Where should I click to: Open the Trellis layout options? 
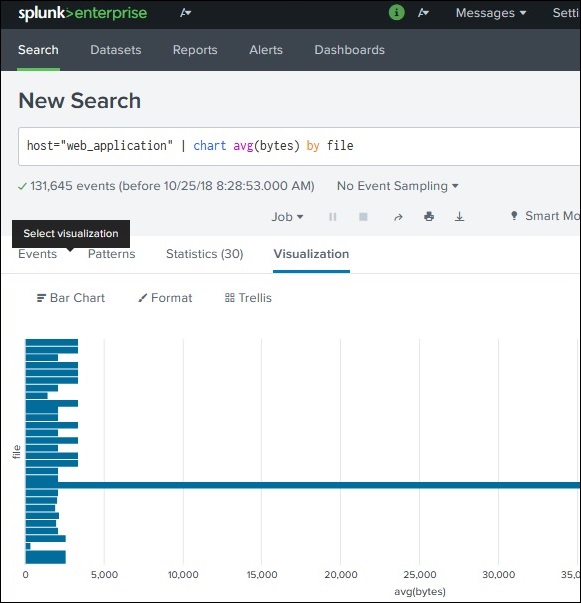(x=248, y=298)
